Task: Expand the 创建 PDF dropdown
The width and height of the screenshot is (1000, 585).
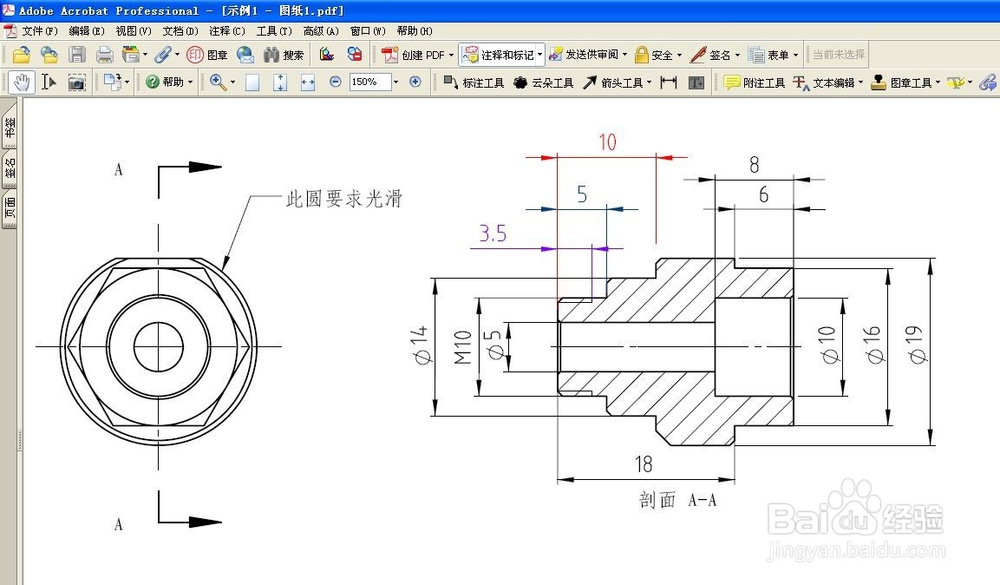Action: (x=452, y=56)
